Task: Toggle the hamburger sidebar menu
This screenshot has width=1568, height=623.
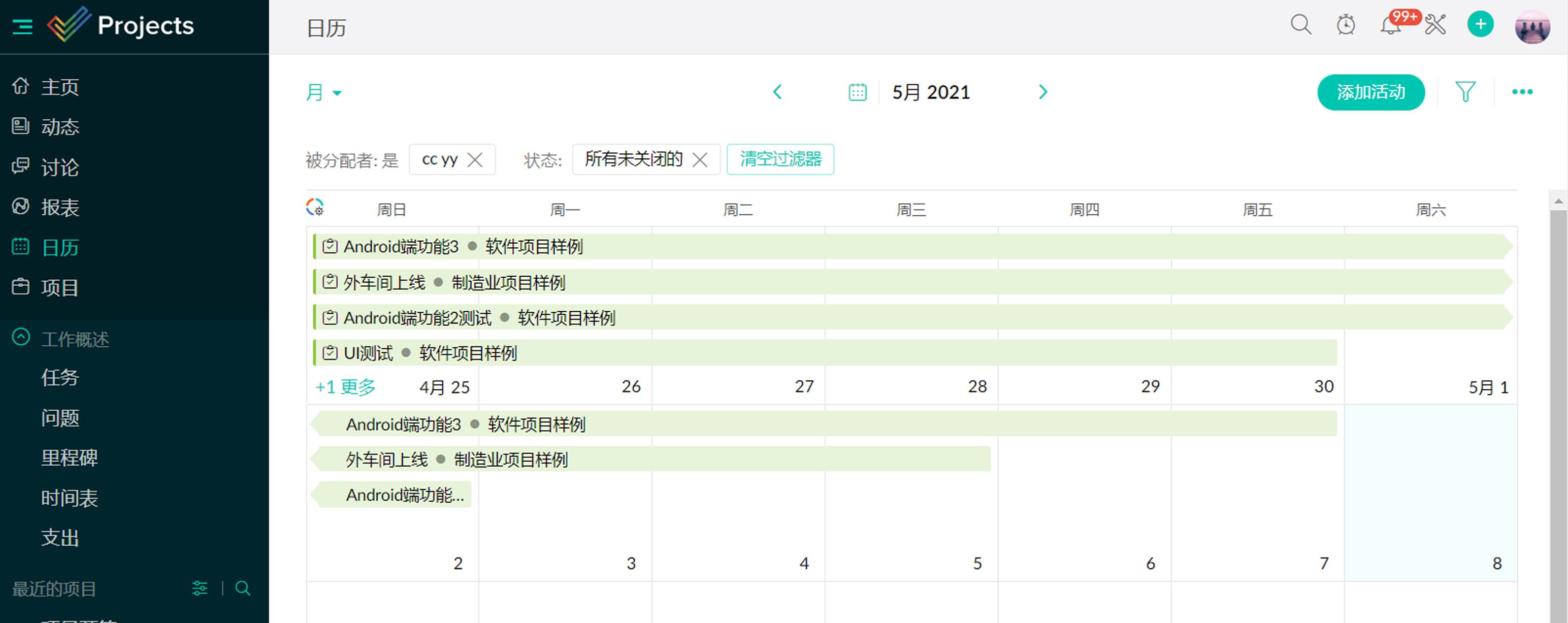Action: pos(22,27)
